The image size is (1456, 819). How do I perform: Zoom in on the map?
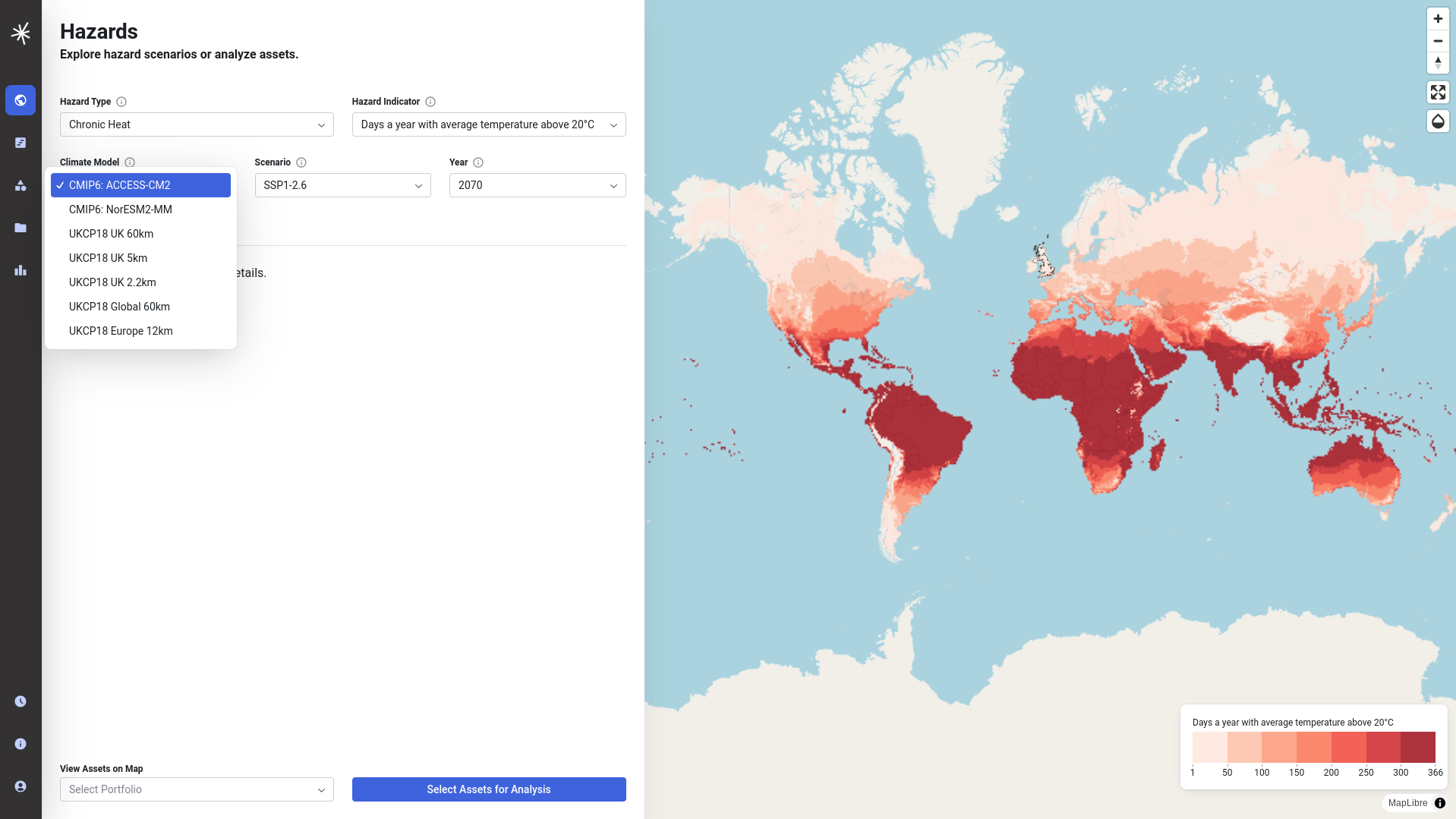click(x=1438, y=19)
